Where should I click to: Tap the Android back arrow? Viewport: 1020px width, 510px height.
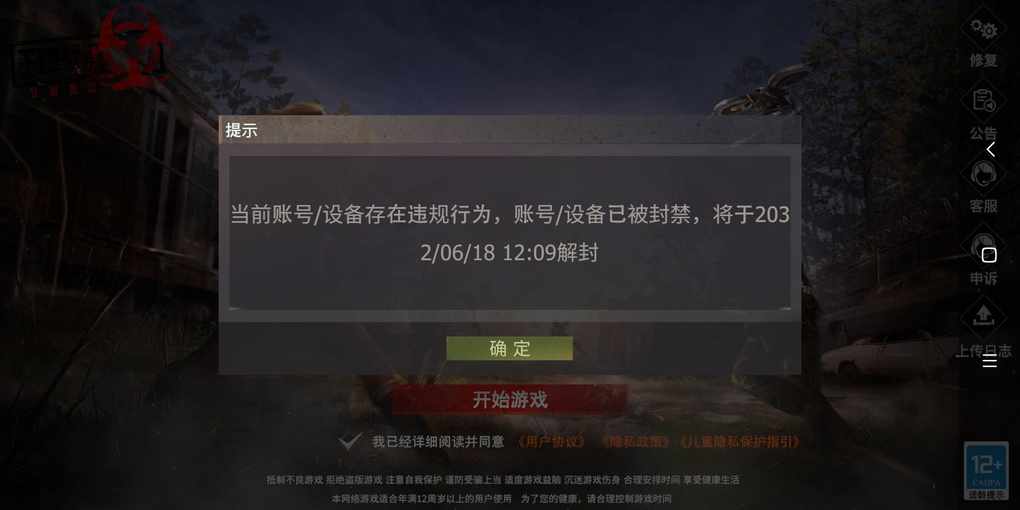click(990, 150)
